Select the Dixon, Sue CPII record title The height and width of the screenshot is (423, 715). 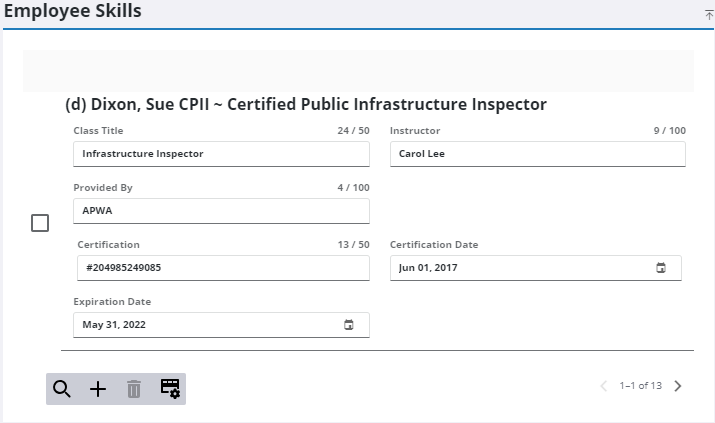305,104
